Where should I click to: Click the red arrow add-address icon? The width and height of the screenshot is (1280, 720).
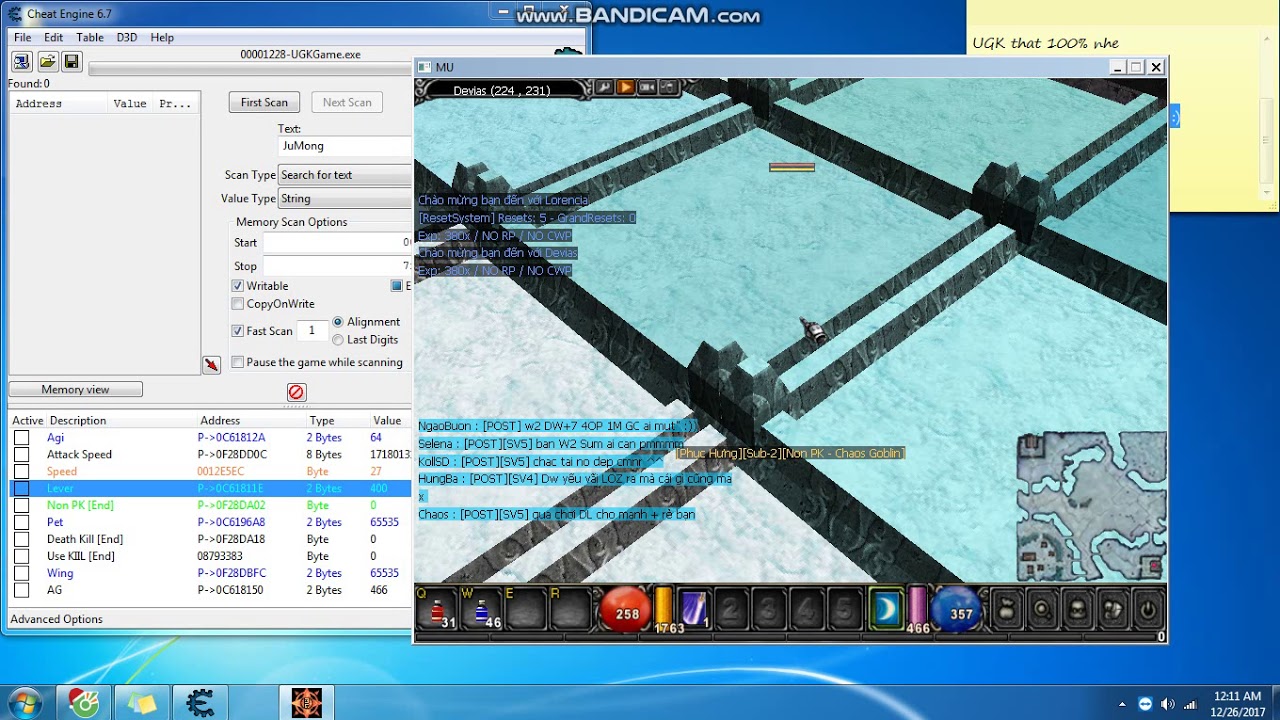coord(211,365)
